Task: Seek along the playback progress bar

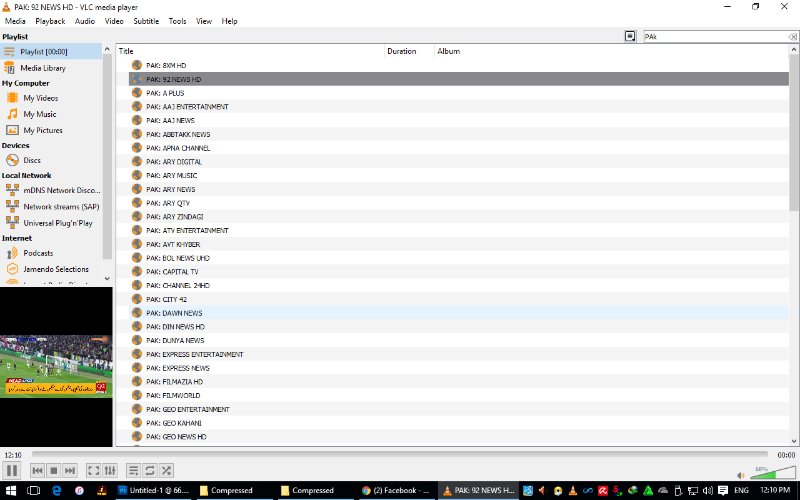Action: [x=399, y=454]
